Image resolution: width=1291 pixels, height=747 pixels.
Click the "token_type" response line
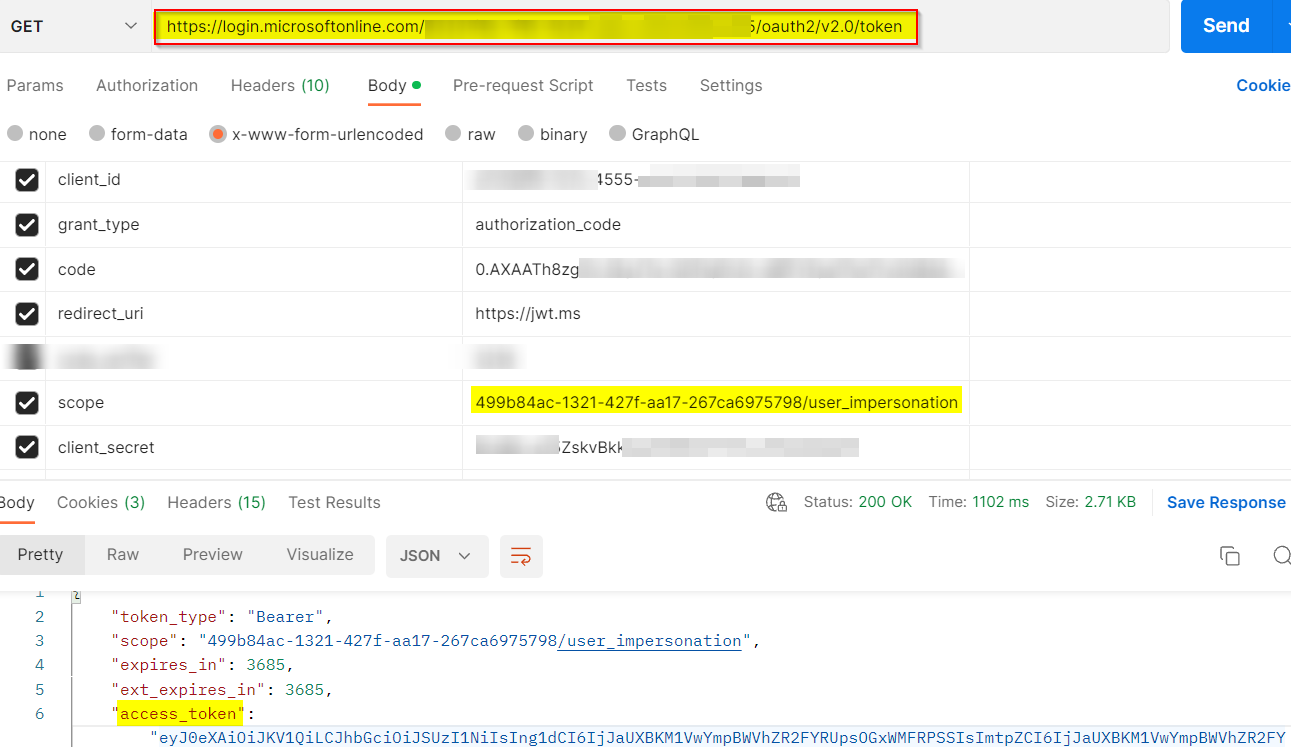pos(222,617)
